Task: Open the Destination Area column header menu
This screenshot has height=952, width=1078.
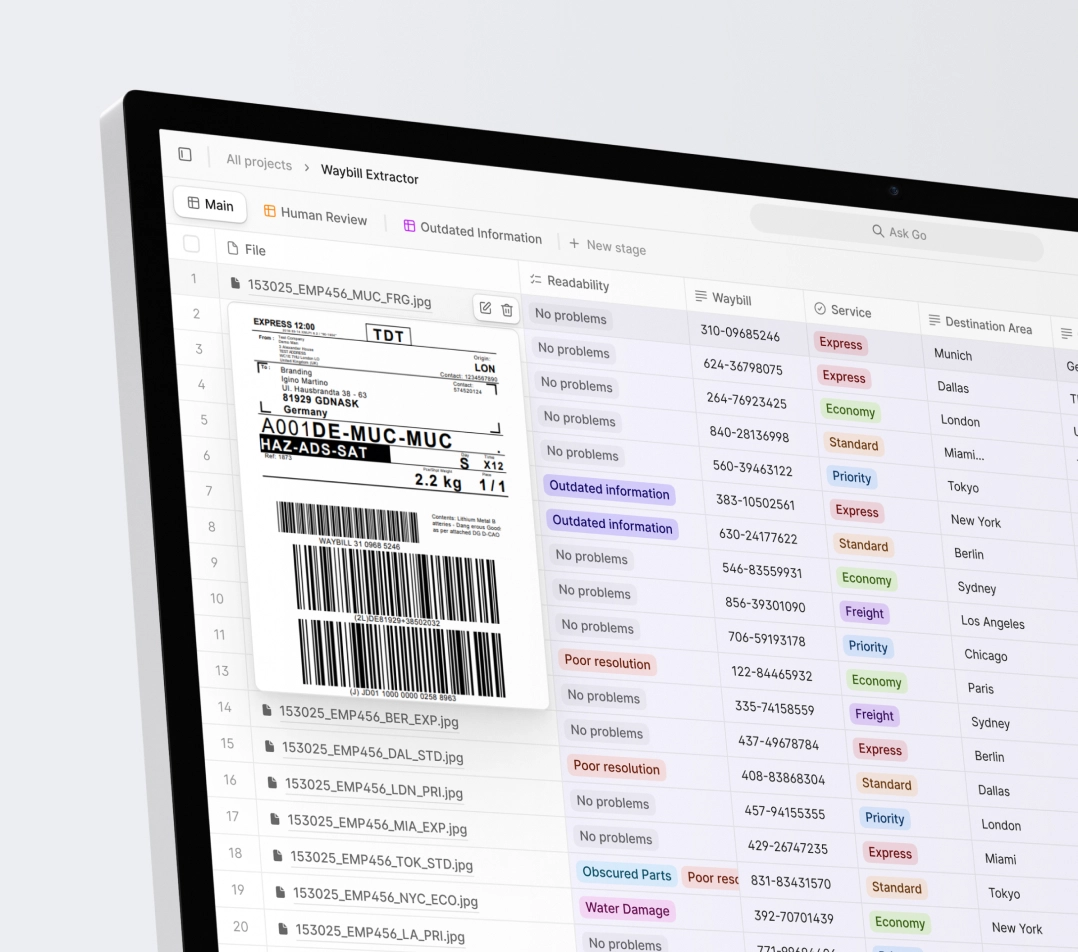Action: [983, 324]
